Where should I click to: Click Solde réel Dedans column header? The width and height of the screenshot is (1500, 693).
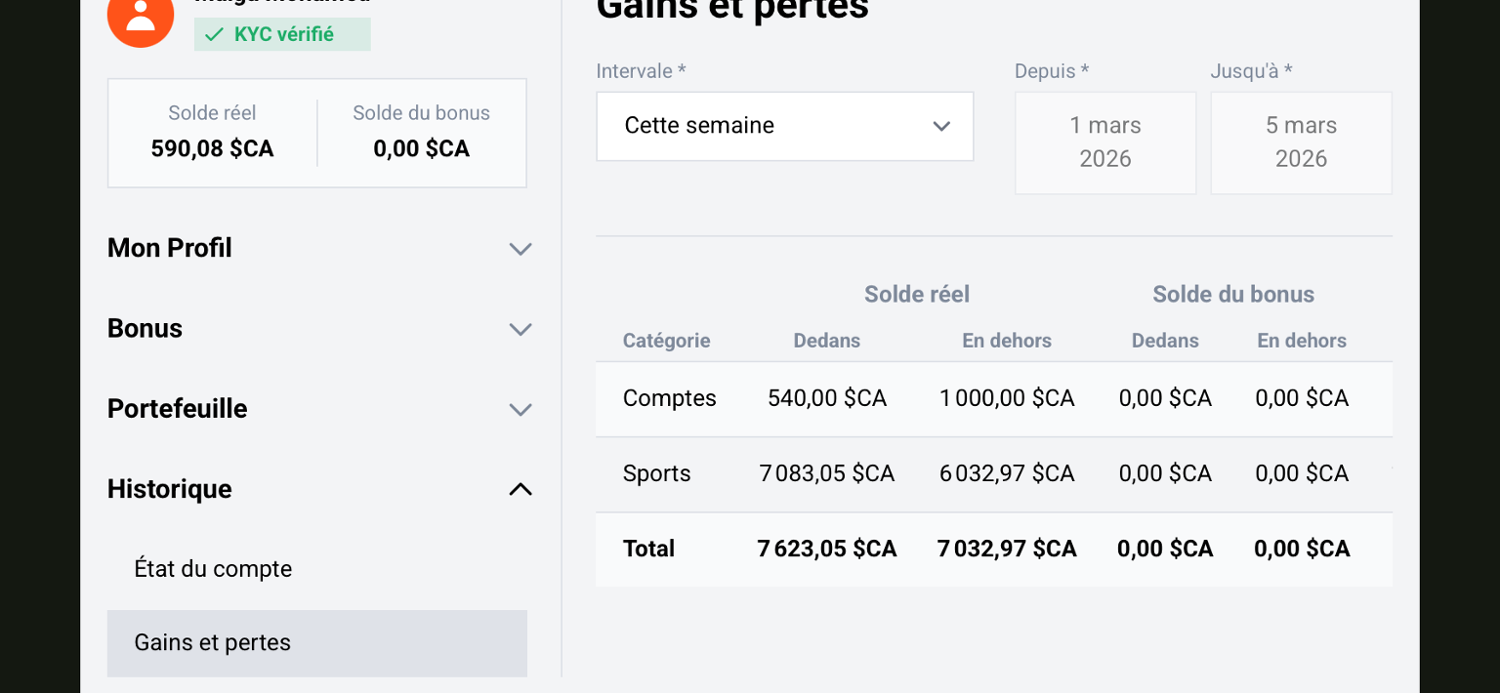tap(826, 341)
